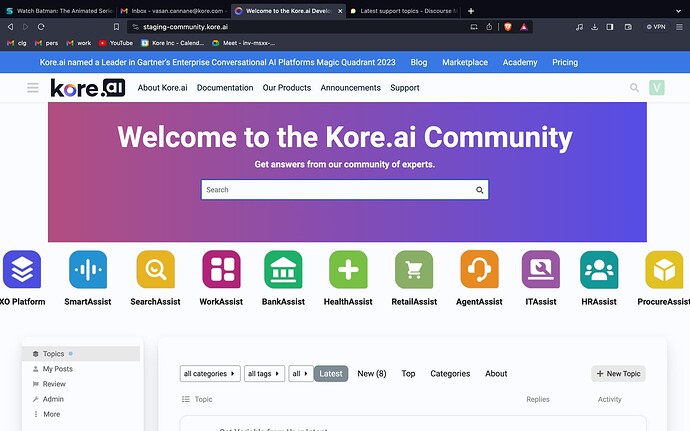The width and height of the screenshot is (690, 431).
Task: Open the YouTube bookmark
Action: pyautogui.click(x=116, y=43)
